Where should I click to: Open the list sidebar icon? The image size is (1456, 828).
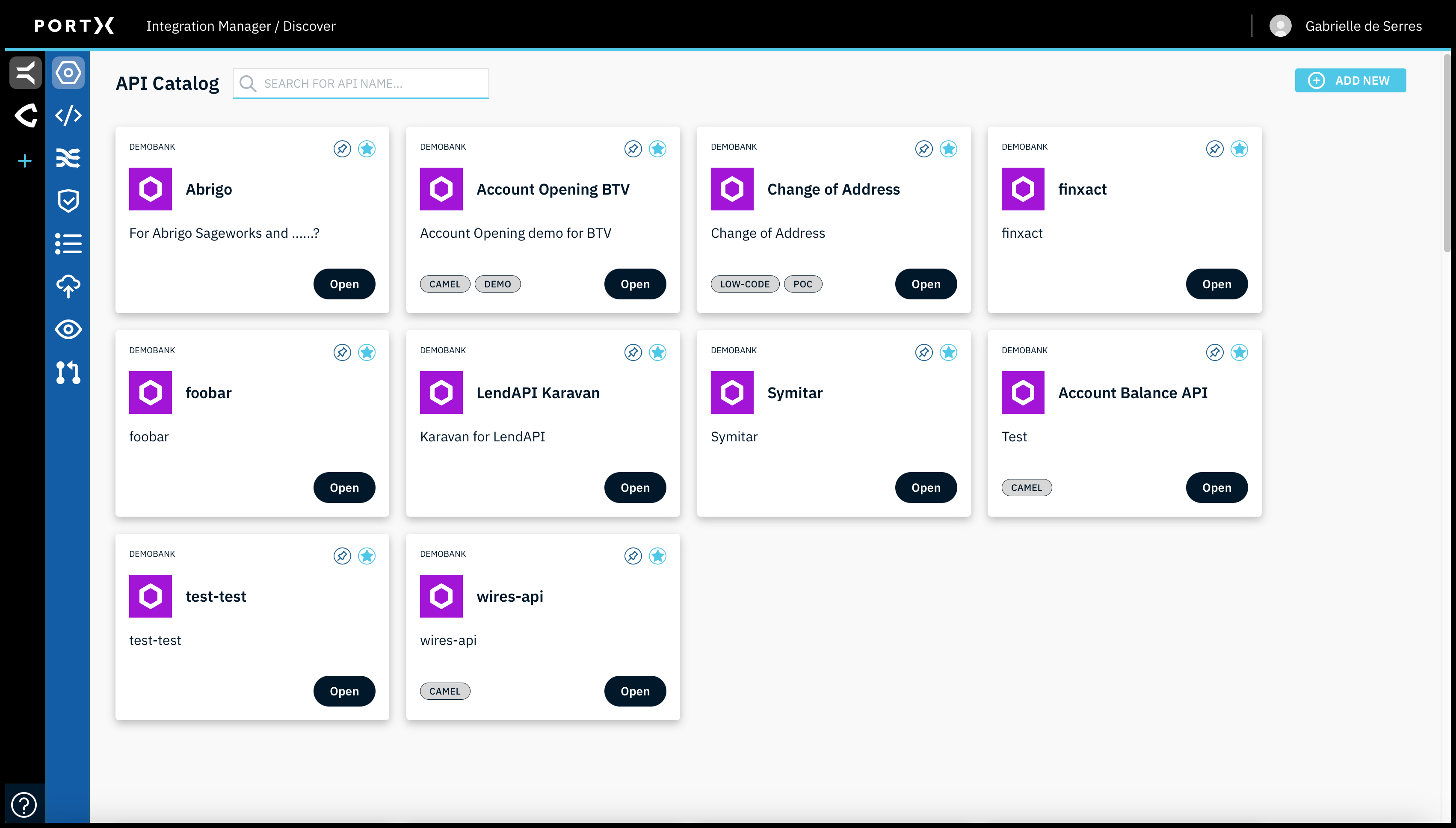[68, 244]
